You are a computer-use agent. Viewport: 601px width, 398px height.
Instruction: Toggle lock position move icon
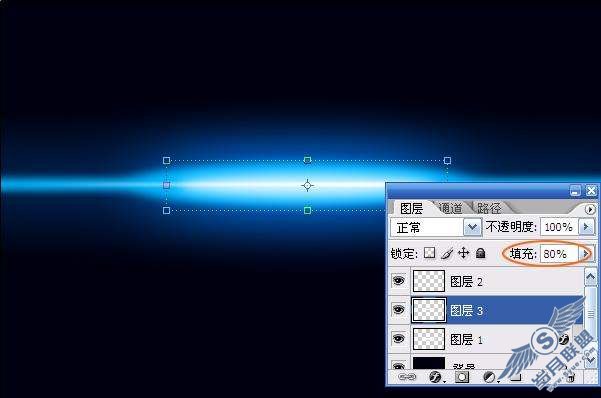(x=464, y=253)
